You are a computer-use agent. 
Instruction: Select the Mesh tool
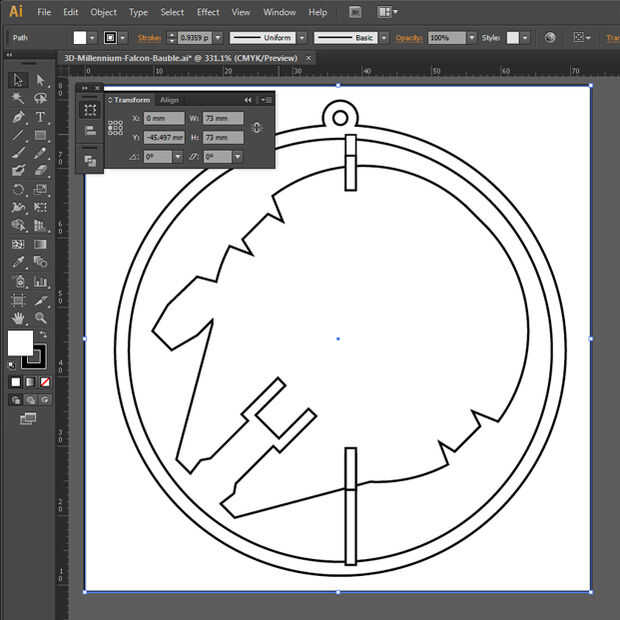coord(18,244)
